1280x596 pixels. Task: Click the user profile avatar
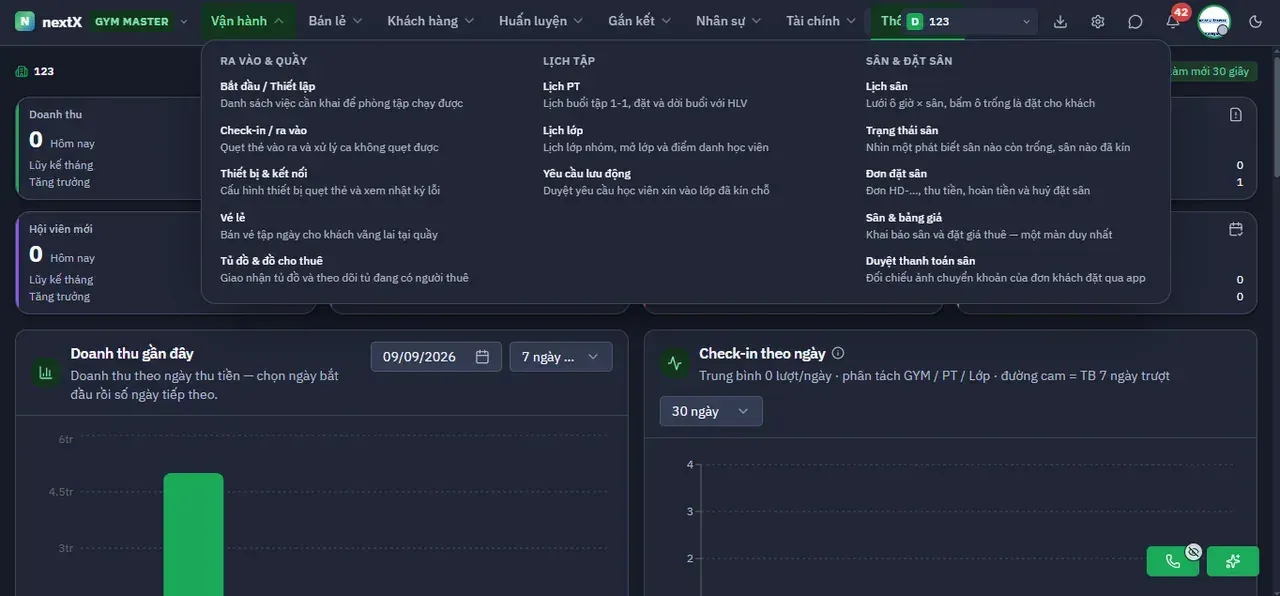[1214, 21]
